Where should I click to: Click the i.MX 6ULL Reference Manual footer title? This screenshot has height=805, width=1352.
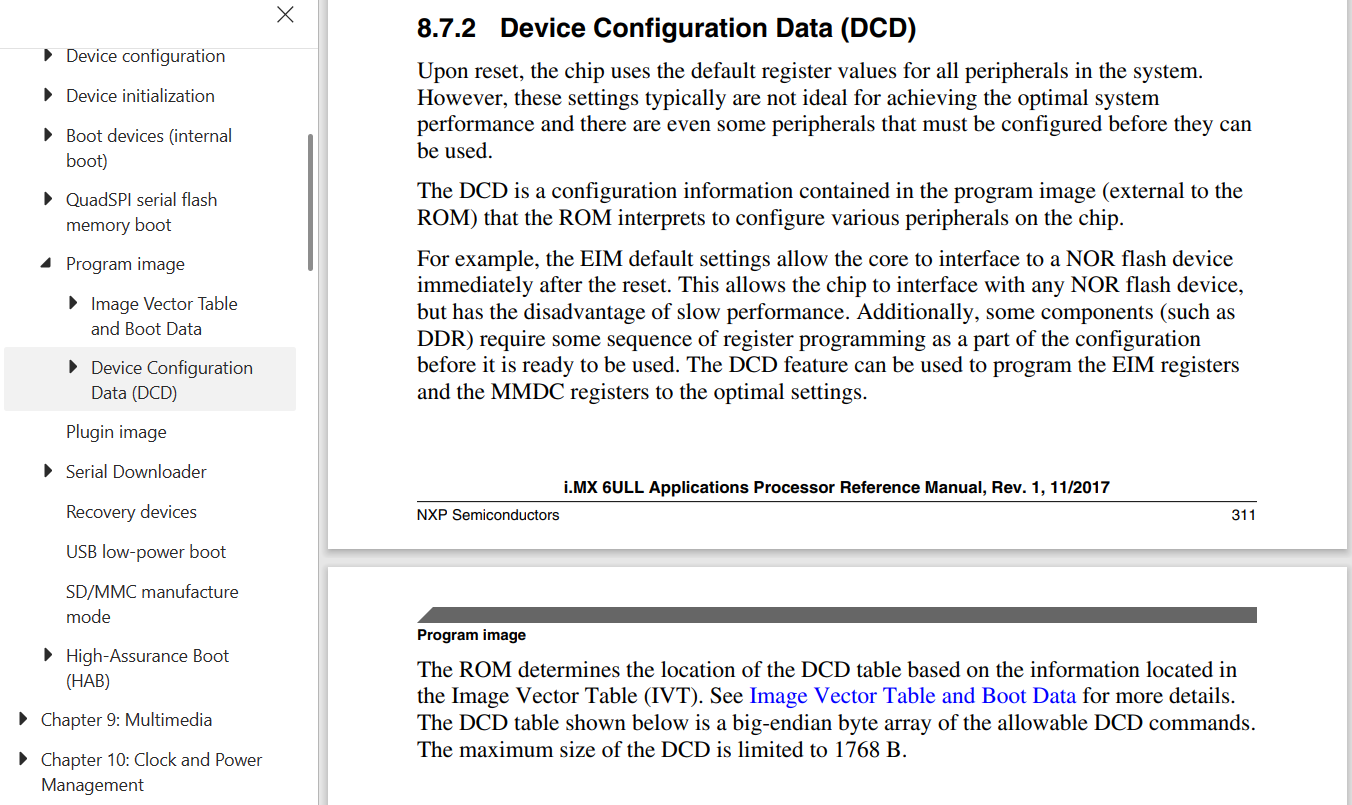(837, 488)
